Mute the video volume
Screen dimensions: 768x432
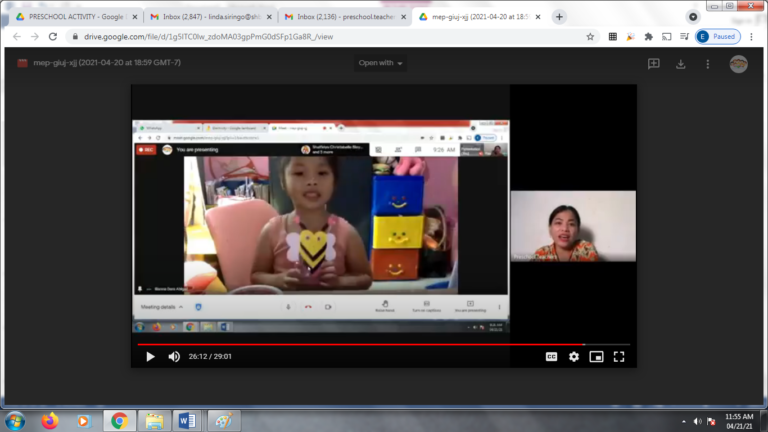174,356
